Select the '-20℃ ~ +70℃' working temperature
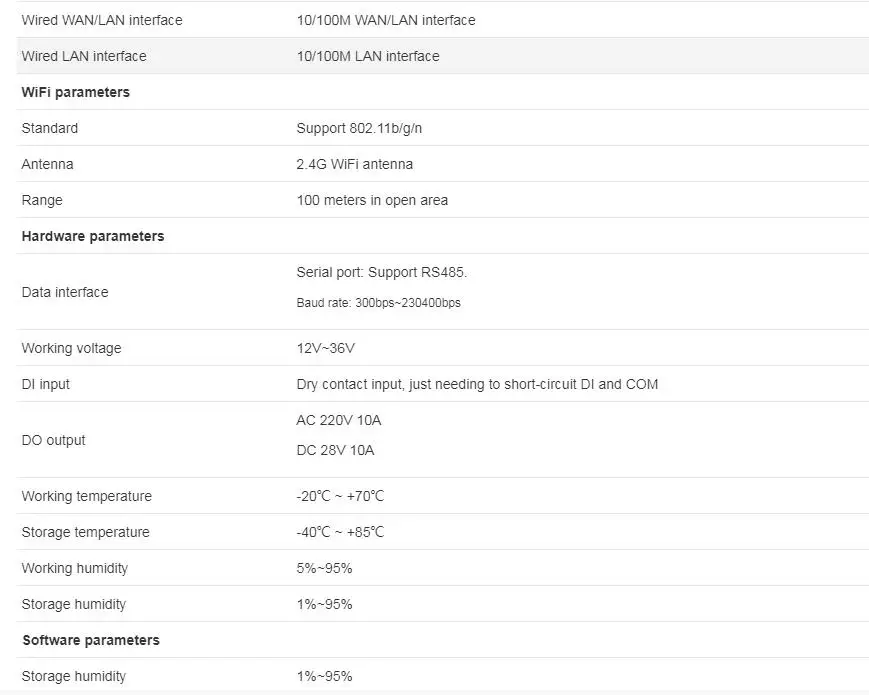 pyautogui.click(x=340, y=496)
